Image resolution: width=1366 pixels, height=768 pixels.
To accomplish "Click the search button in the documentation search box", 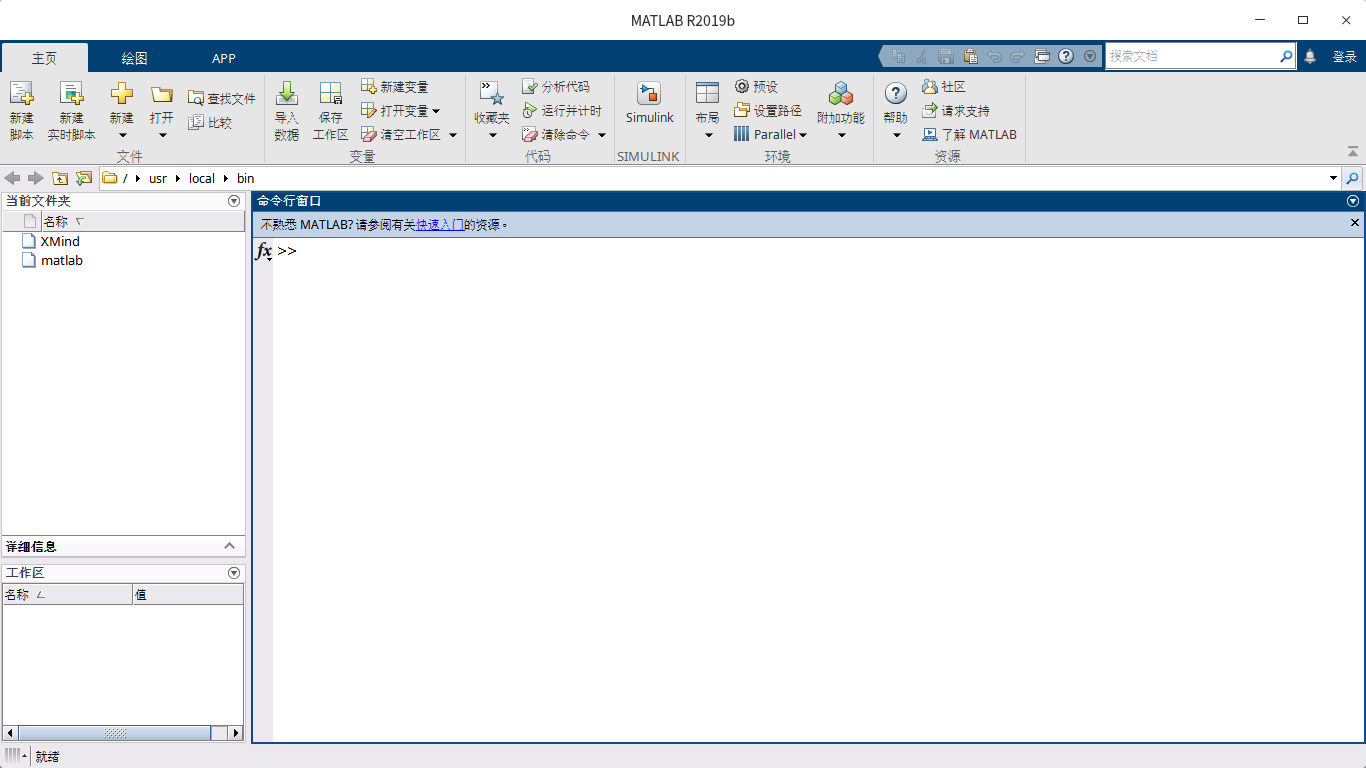I will click(1287, 57).
